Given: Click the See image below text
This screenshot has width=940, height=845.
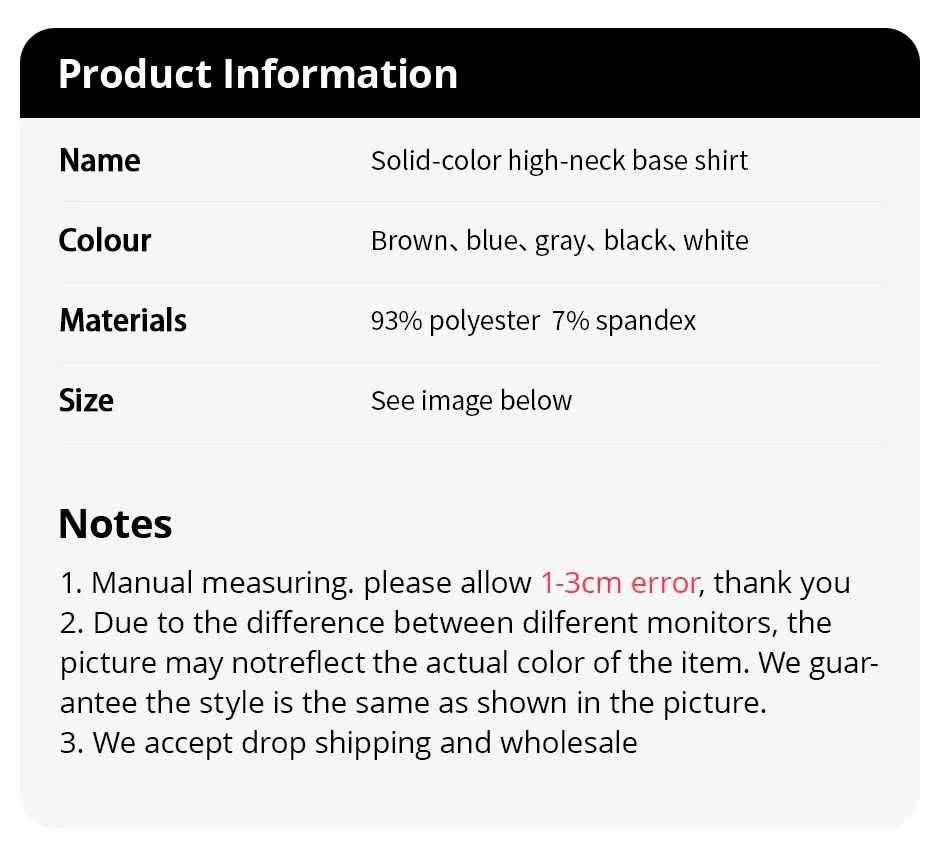Looking at the screenshot, I should [x=471, y=401].
